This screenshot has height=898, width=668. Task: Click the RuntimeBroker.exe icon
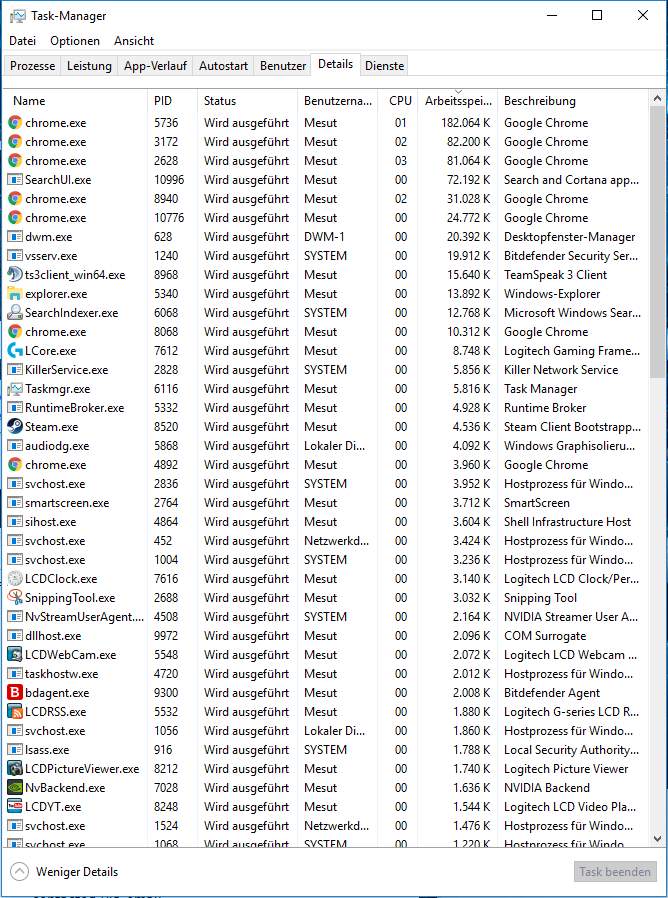coord(15,408)
